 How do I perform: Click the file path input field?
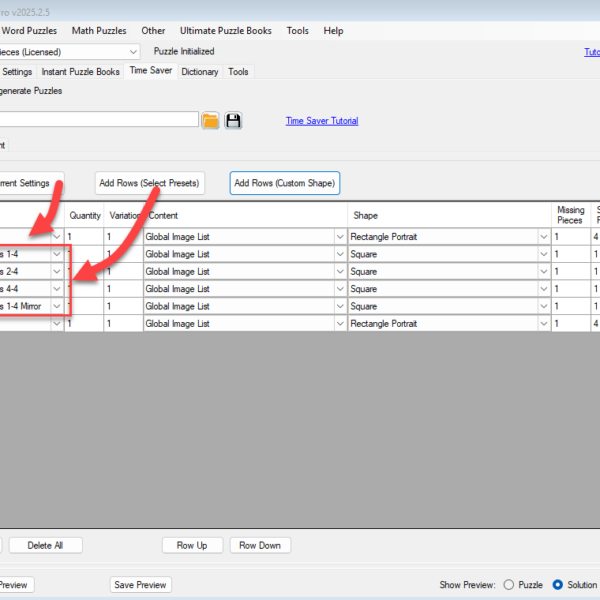100,120
